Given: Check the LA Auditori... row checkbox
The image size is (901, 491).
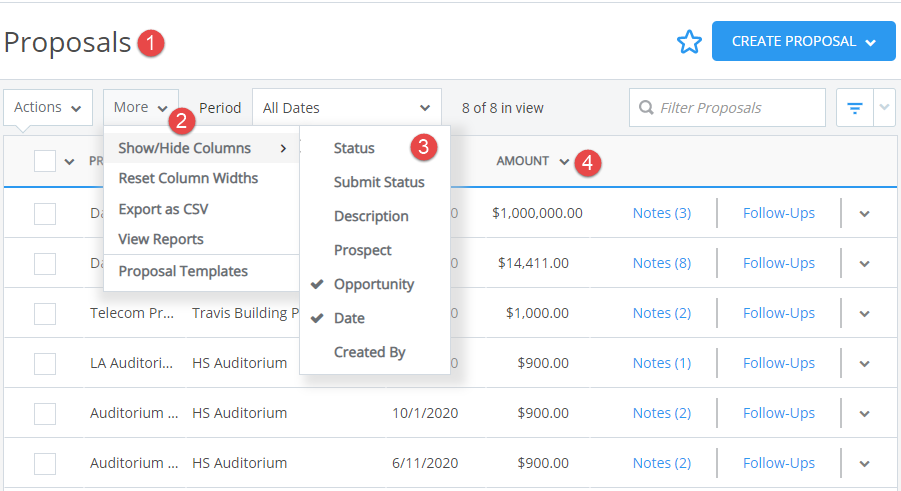Looking at the screenshot, I should (45, 364).
